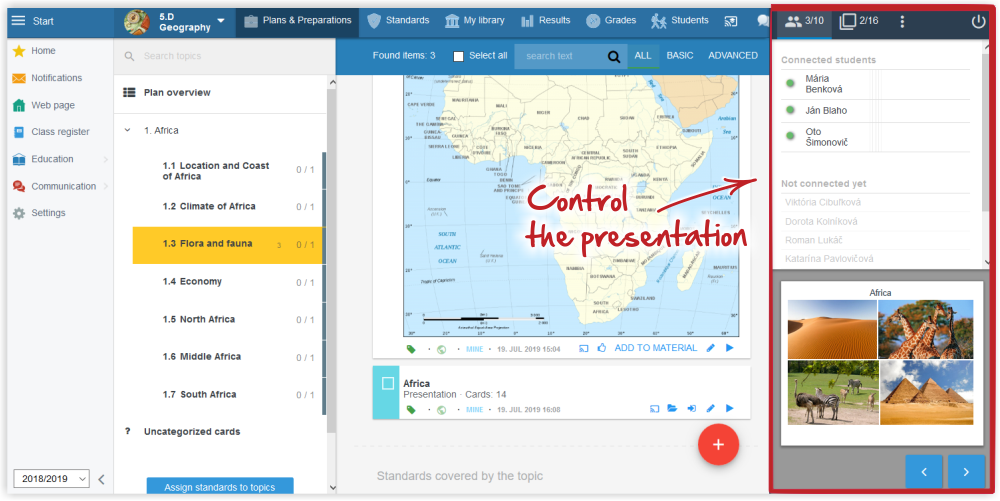Viewport: 1000px width, 501px height.
Task: Switch filter to ALL
Action: coord(643,55)
